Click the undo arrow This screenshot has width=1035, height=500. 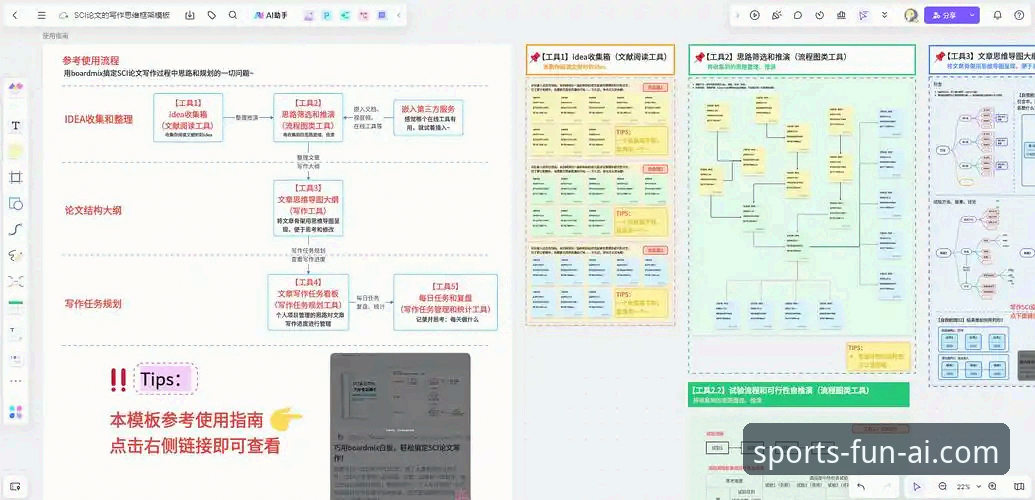861,486
